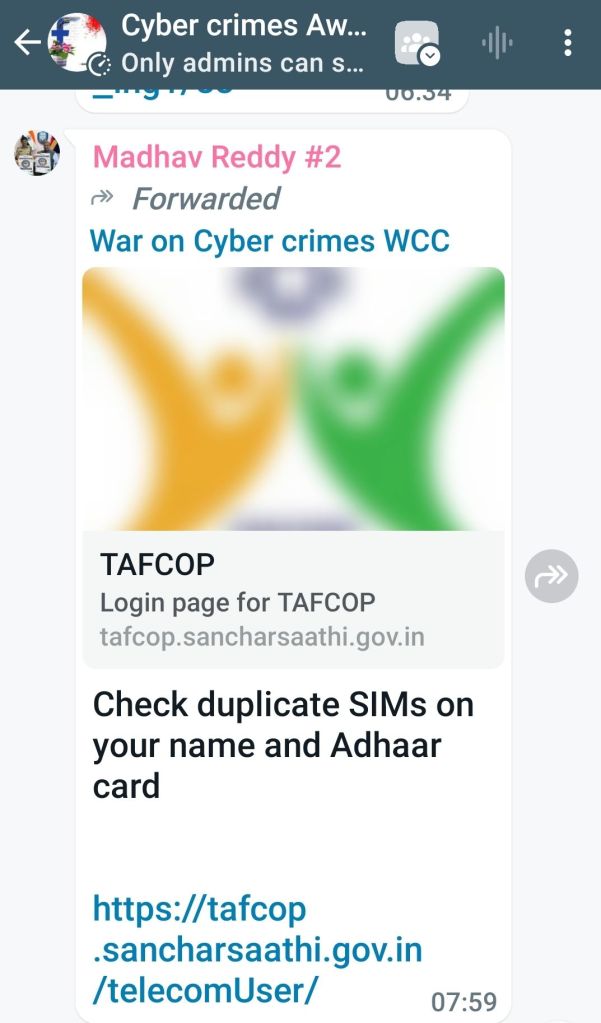Open the TAFCOP link preview title
The height and width of the screenshot is (1023, 601).
pos(157,564)
